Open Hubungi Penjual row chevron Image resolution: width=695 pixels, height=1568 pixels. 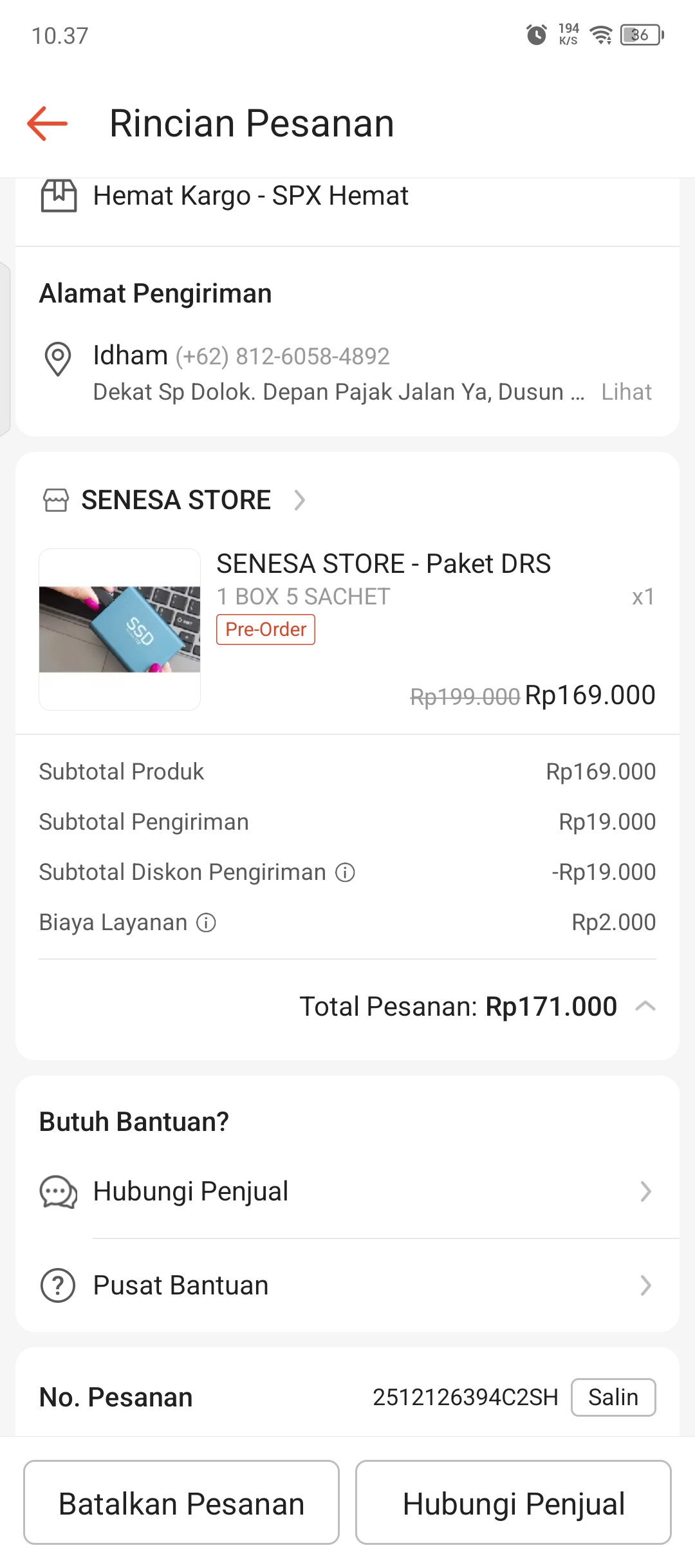tap(645, 1191)
